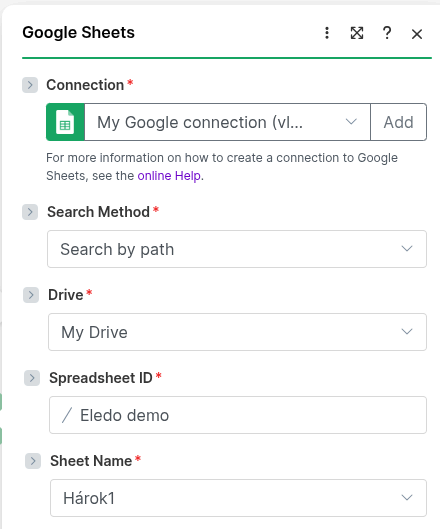Click the Drive label

click(x=66, y=295)
